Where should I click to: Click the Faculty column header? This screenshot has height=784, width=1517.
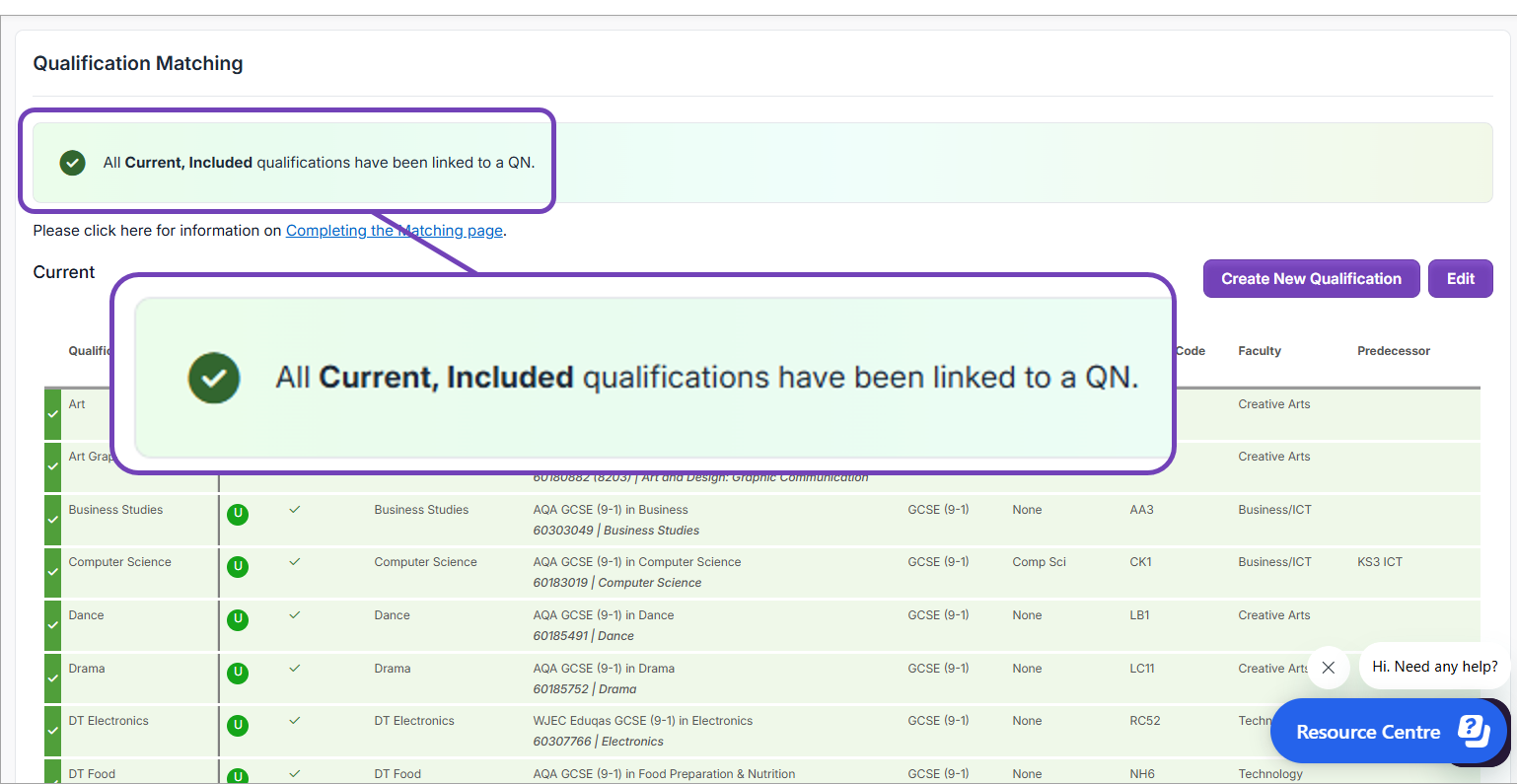[1260, 350]
